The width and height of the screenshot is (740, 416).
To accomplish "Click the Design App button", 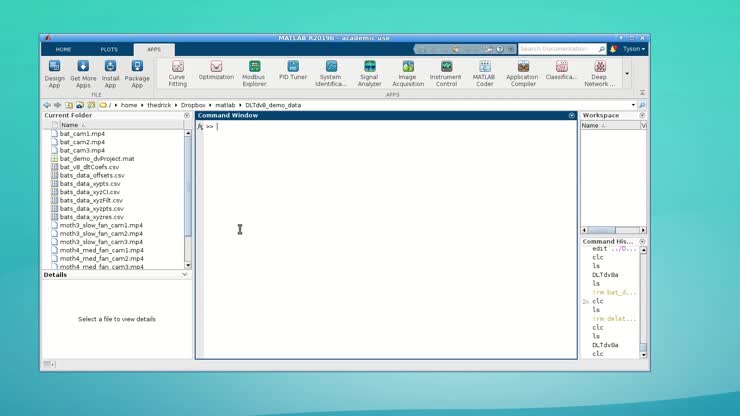I will [54, 72].
